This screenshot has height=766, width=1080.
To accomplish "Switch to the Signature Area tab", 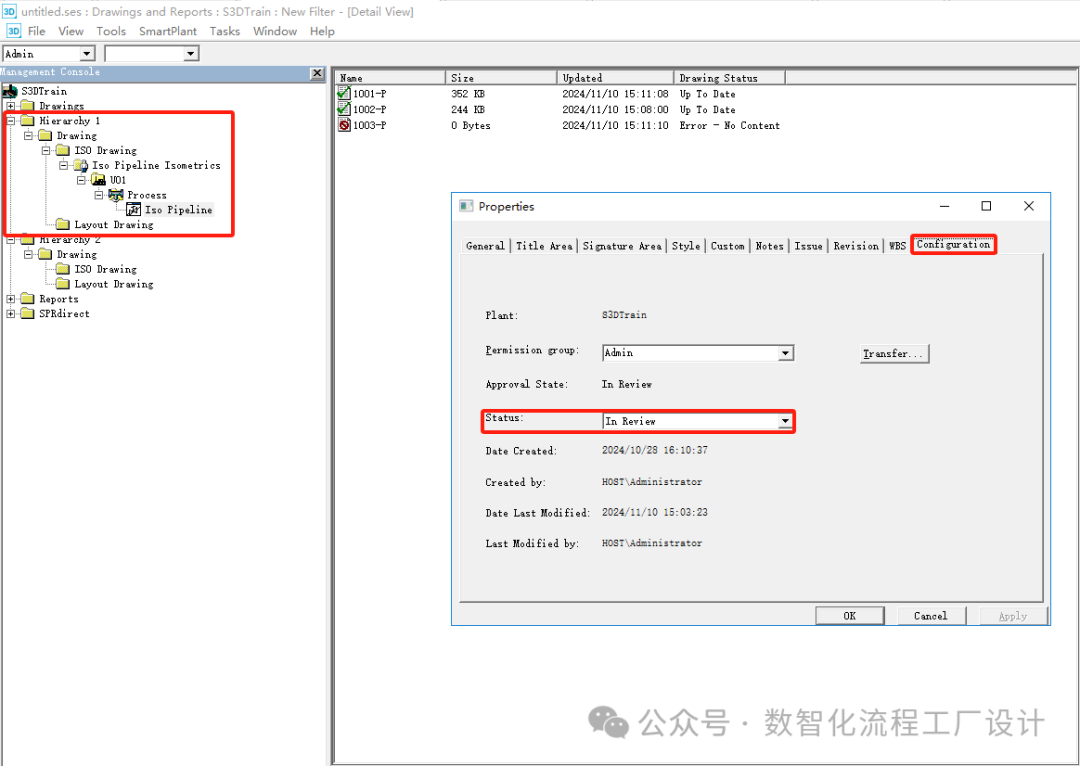I will [x=622, y=246].
